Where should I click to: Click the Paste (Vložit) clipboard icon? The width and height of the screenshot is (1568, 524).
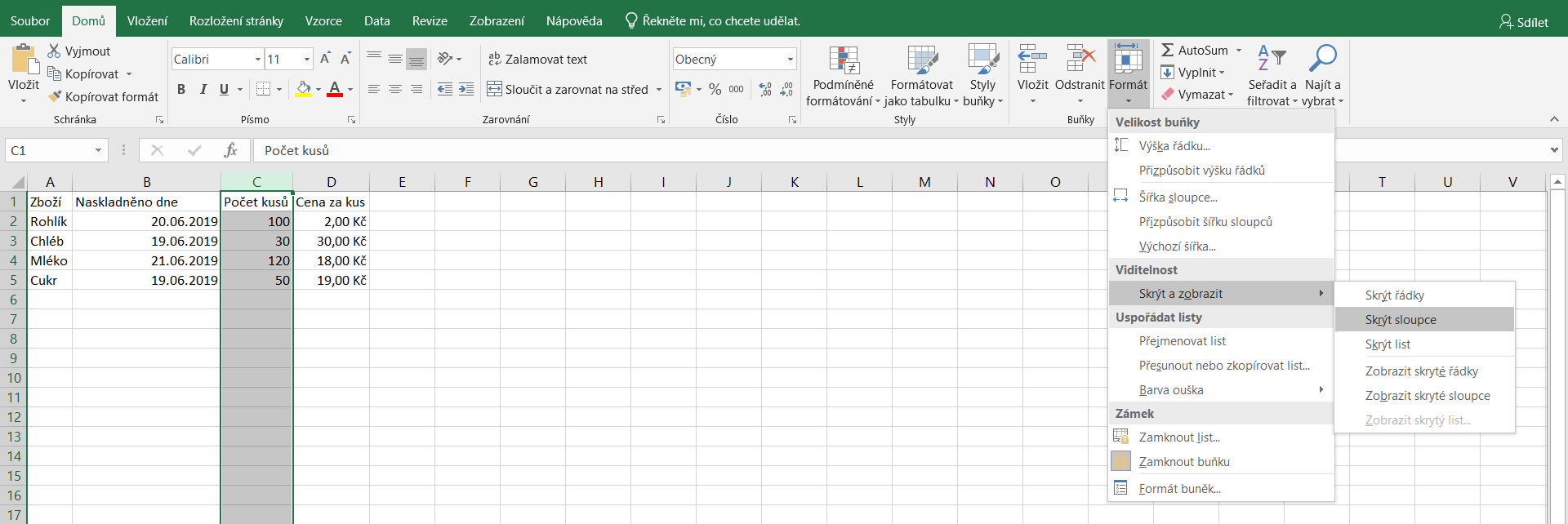(24, 60)
